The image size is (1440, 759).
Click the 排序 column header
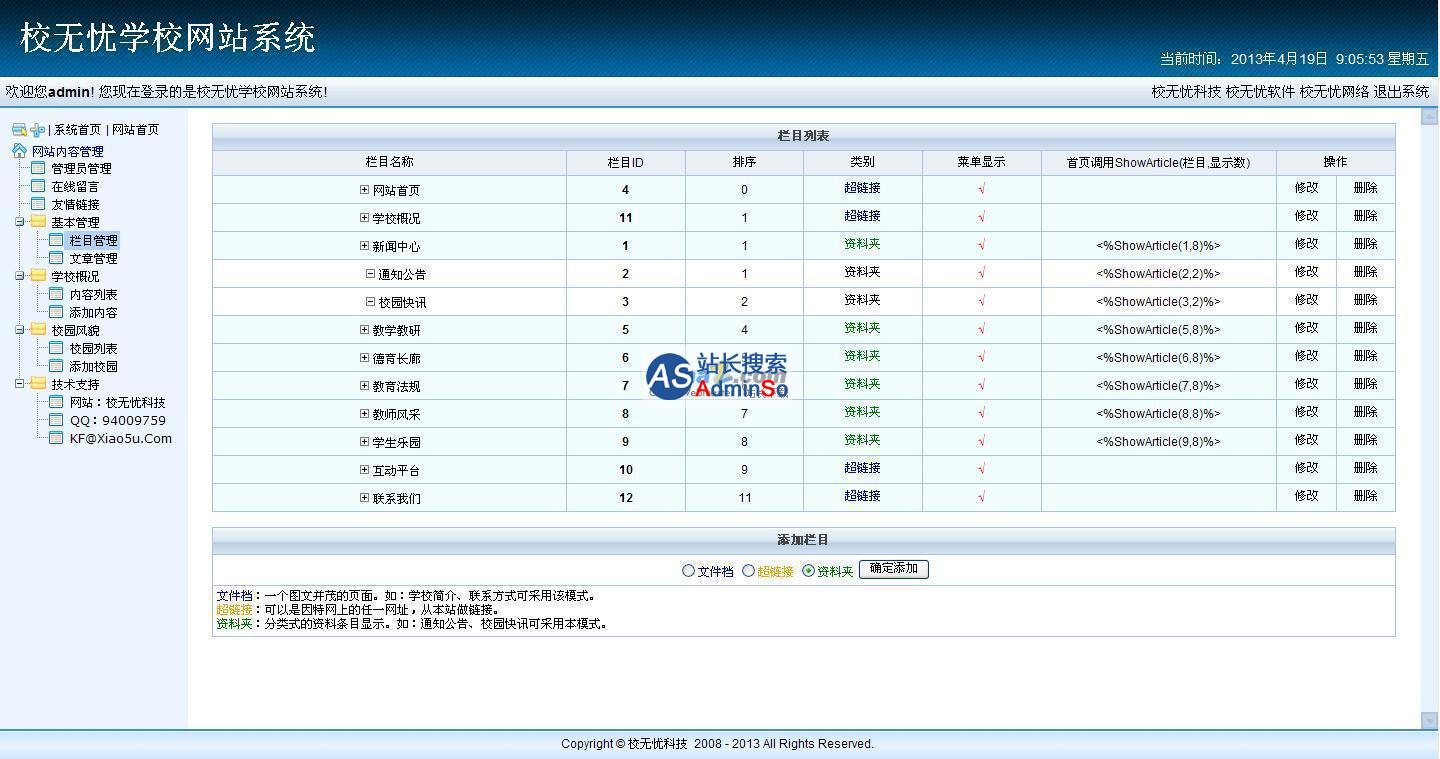[x=744, y=162]
